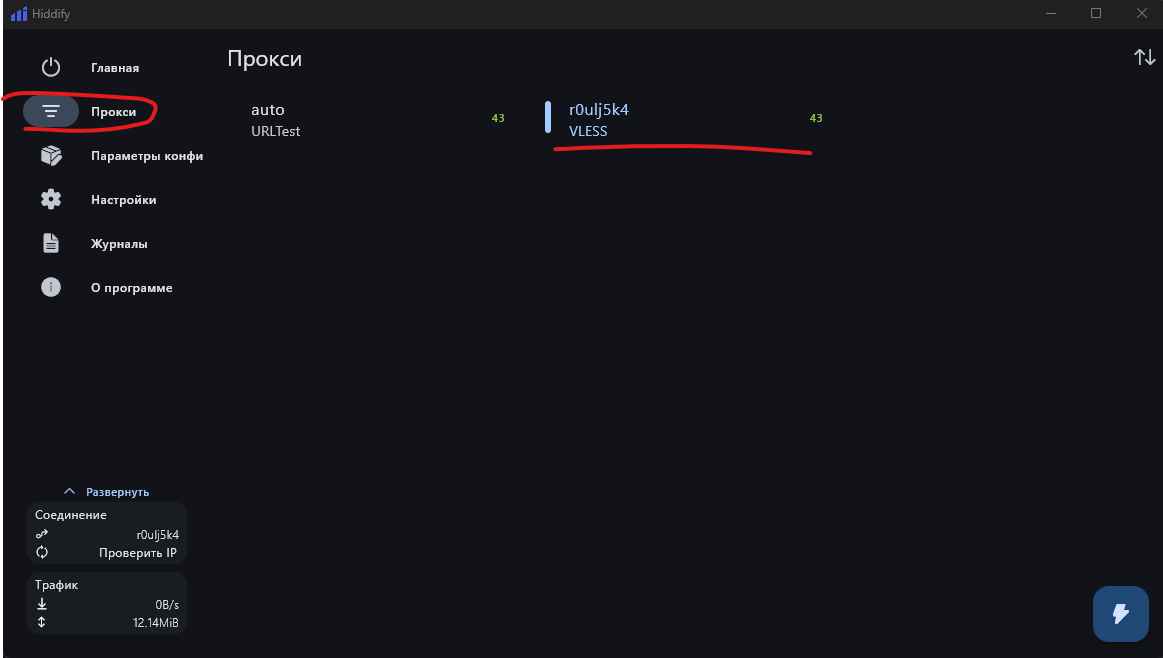Go to the Главная menu item
The width and height of the screenshot is (1163, 658).
115,68
